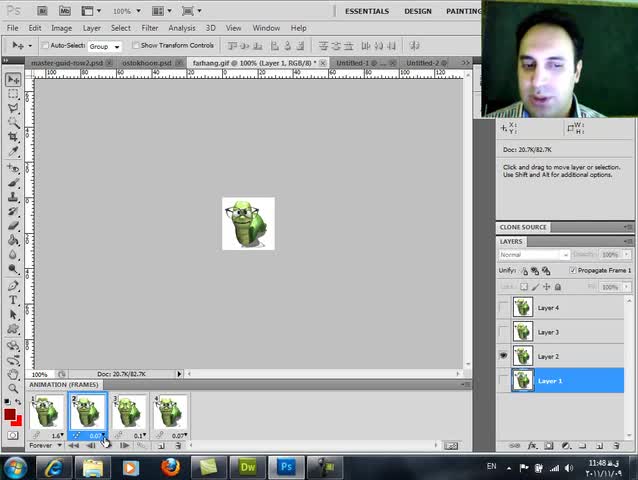The width and height of the screenshot is (638, 480).
Task: Open the Image menu
Action: (61, 28)
